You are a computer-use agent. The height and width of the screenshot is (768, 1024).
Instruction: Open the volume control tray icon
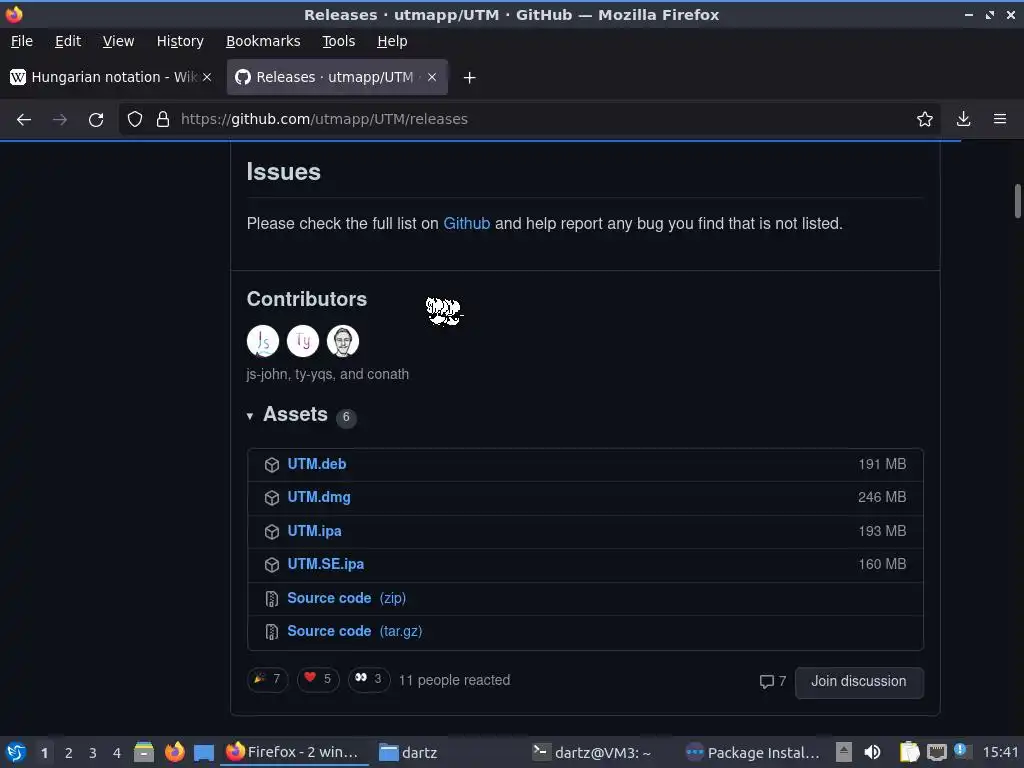(872, 752)
